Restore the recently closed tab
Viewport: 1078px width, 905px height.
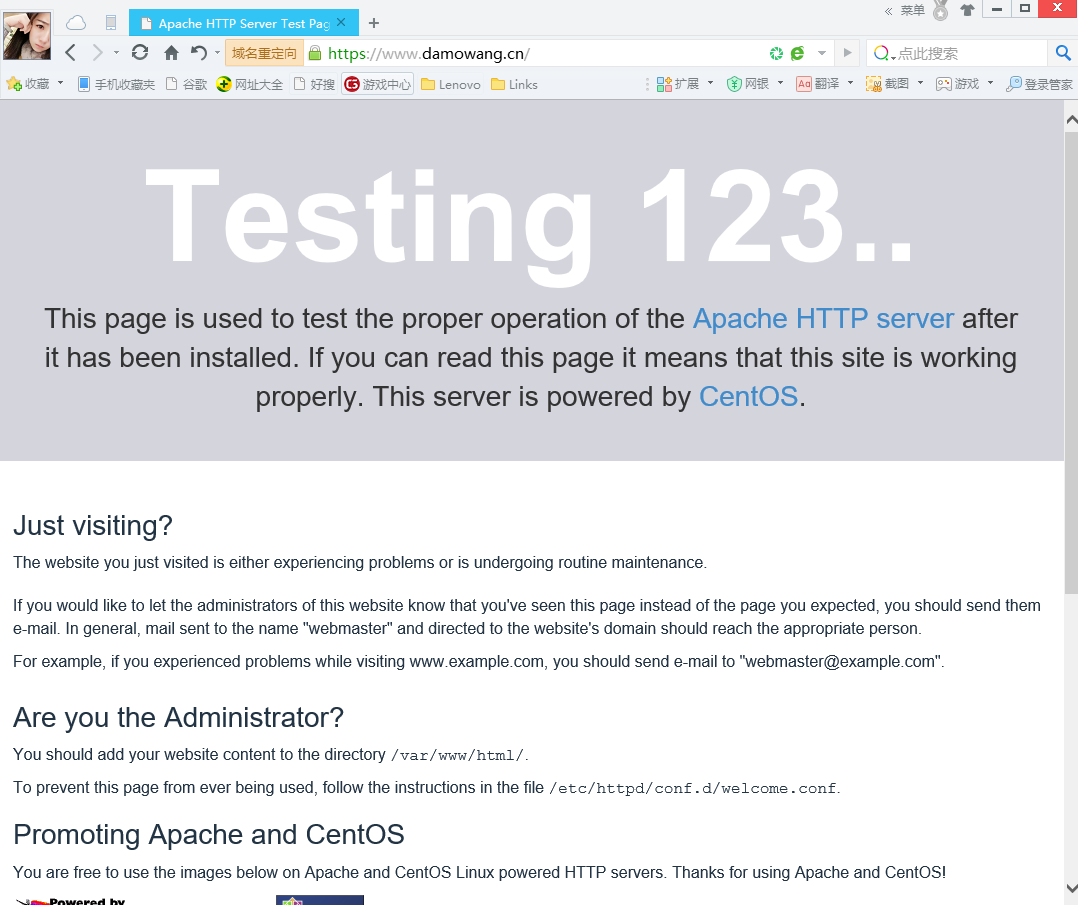[x=199, y=53]
